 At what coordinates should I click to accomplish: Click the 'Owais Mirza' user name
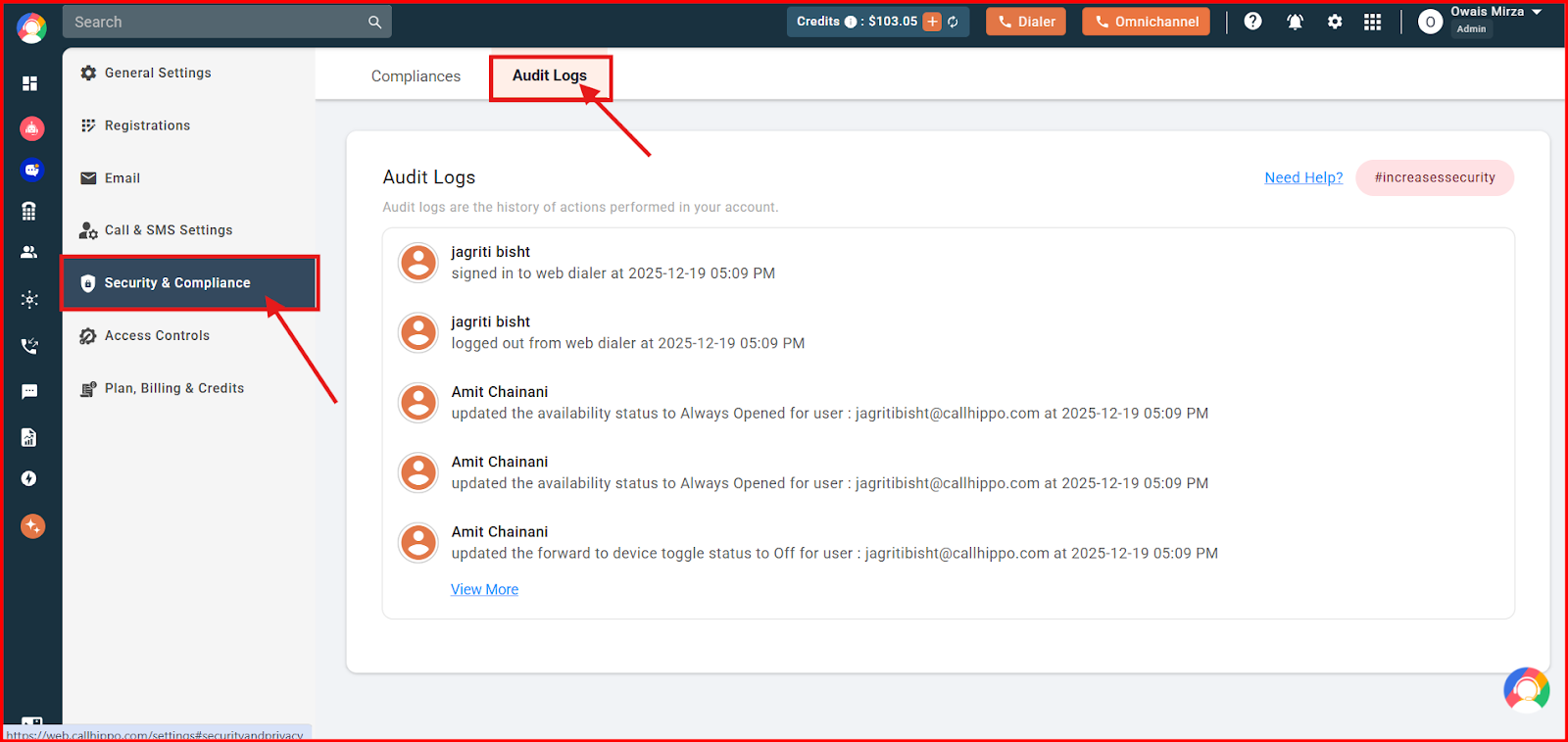click(x=1487, y=12)
